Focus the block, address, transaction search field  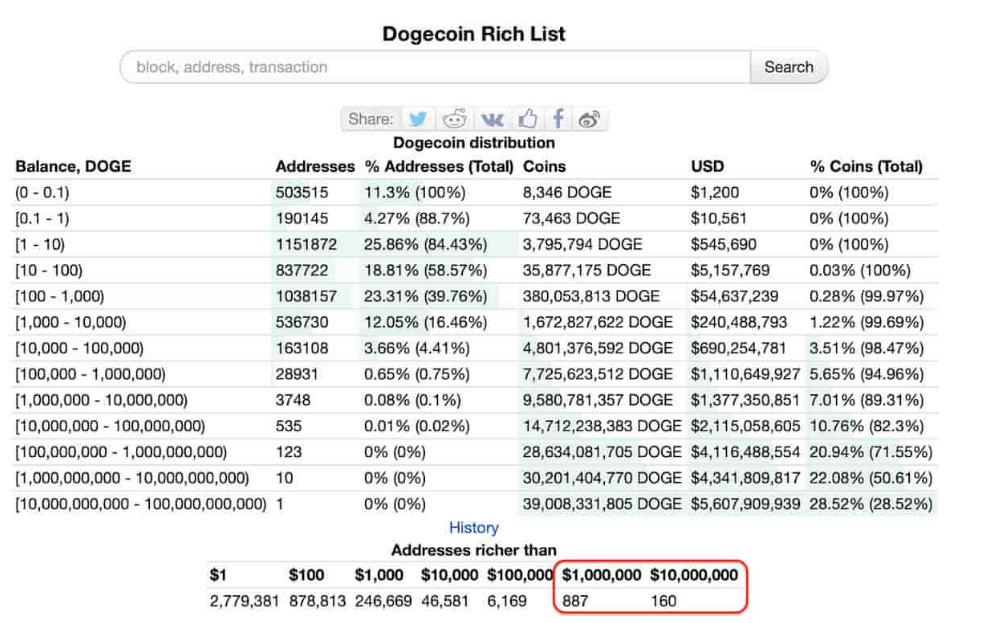(x=436, y=67)
